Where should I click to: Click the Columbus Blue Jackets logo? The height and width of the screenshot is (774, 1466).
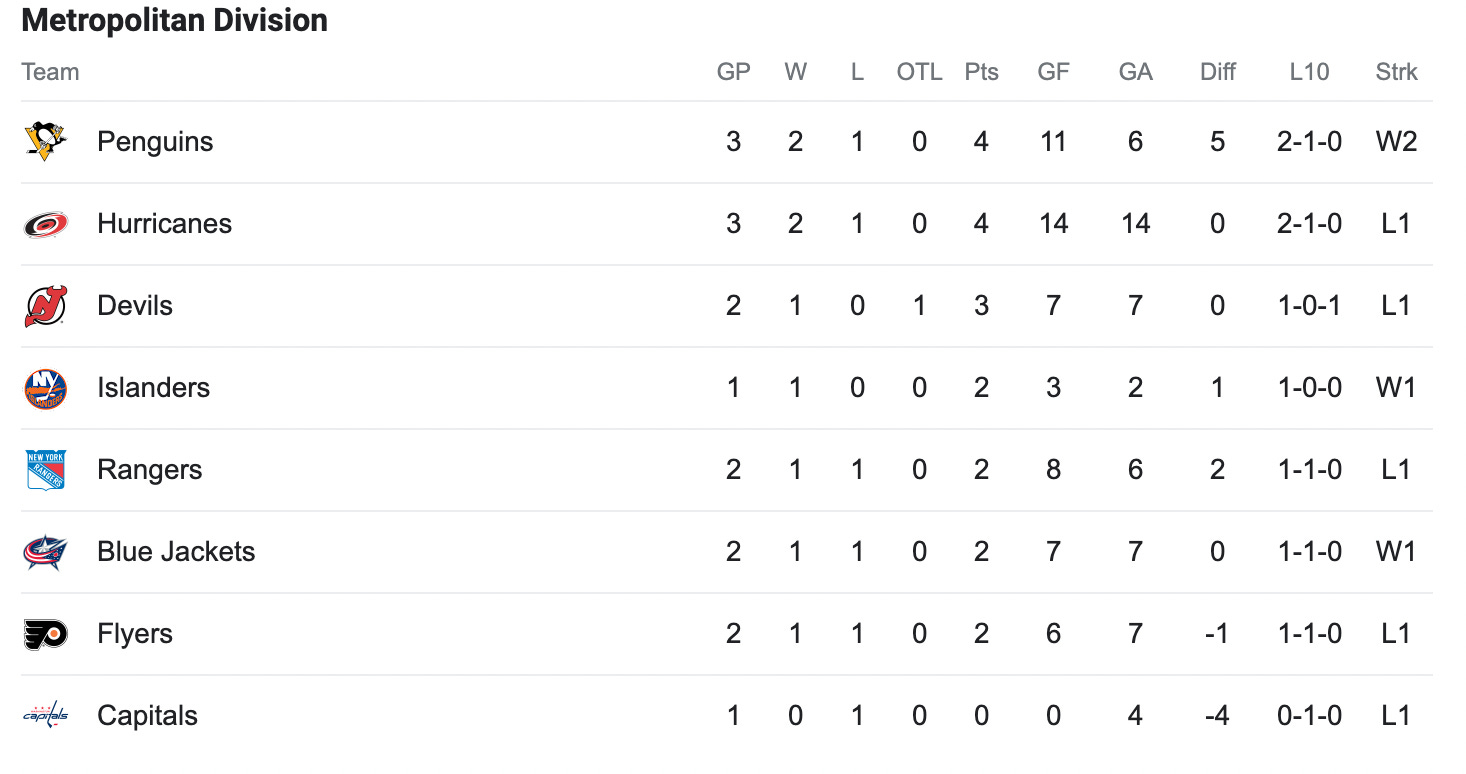(45, 552)
